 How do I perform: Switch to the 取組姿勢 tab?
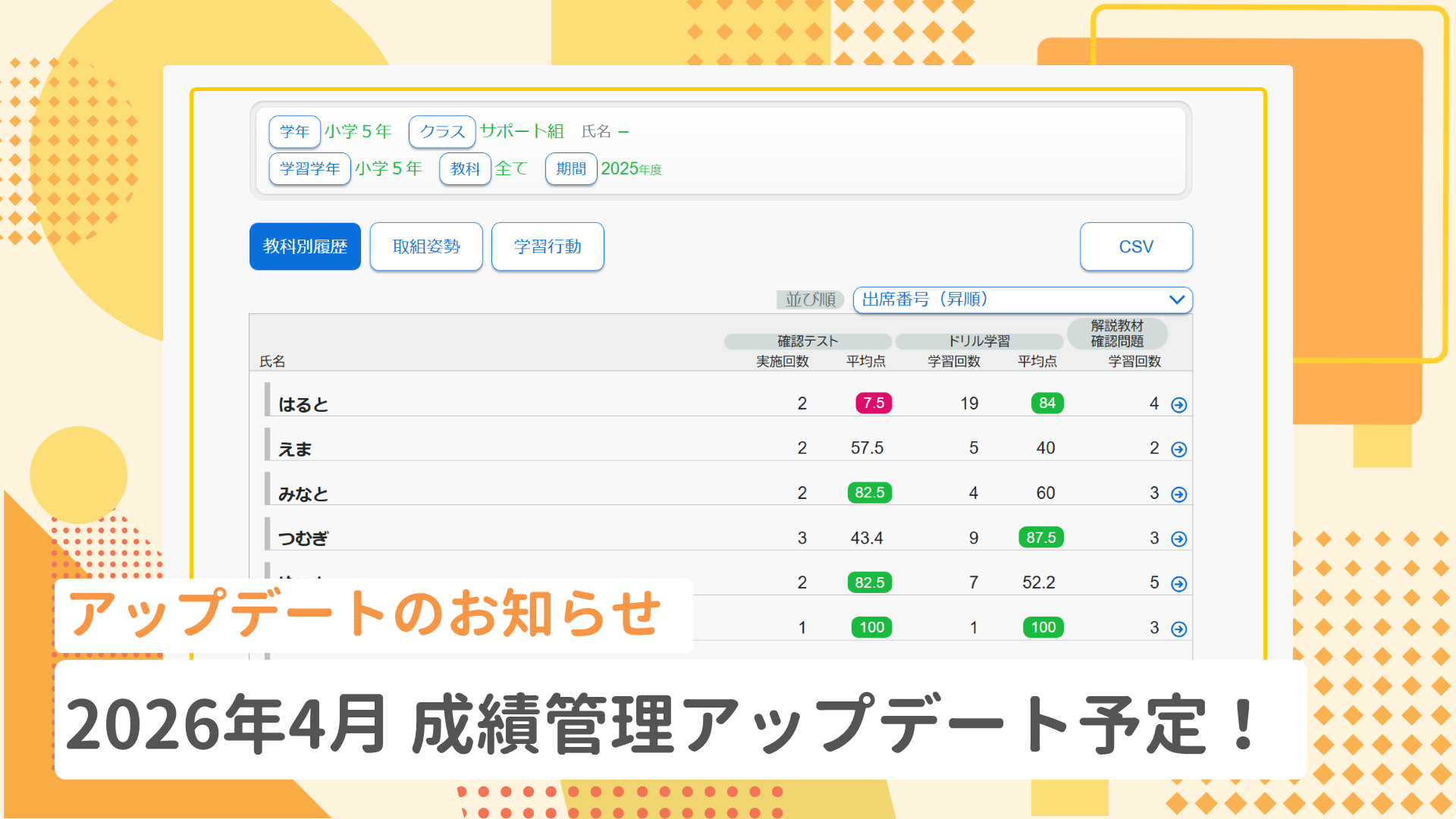pos(426,246)
